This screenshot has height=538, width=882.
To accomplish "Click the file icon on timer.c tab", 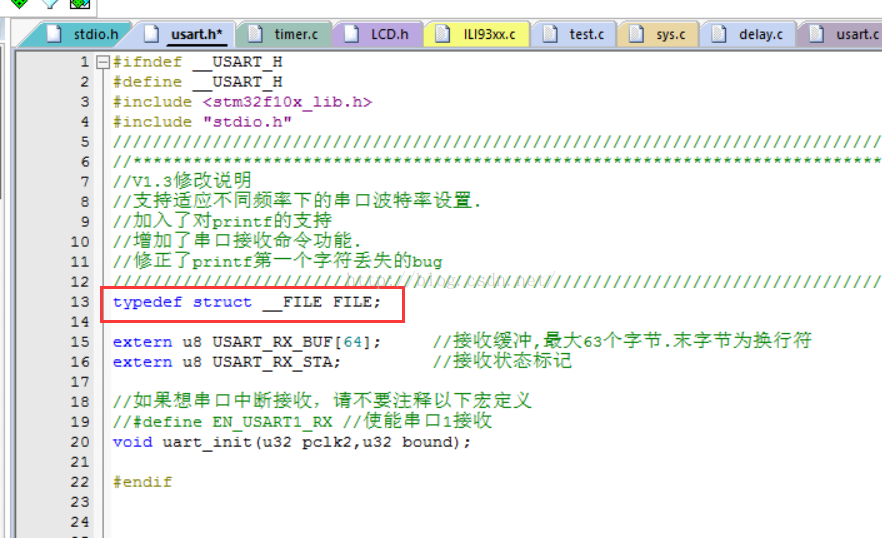I will 255,34.
